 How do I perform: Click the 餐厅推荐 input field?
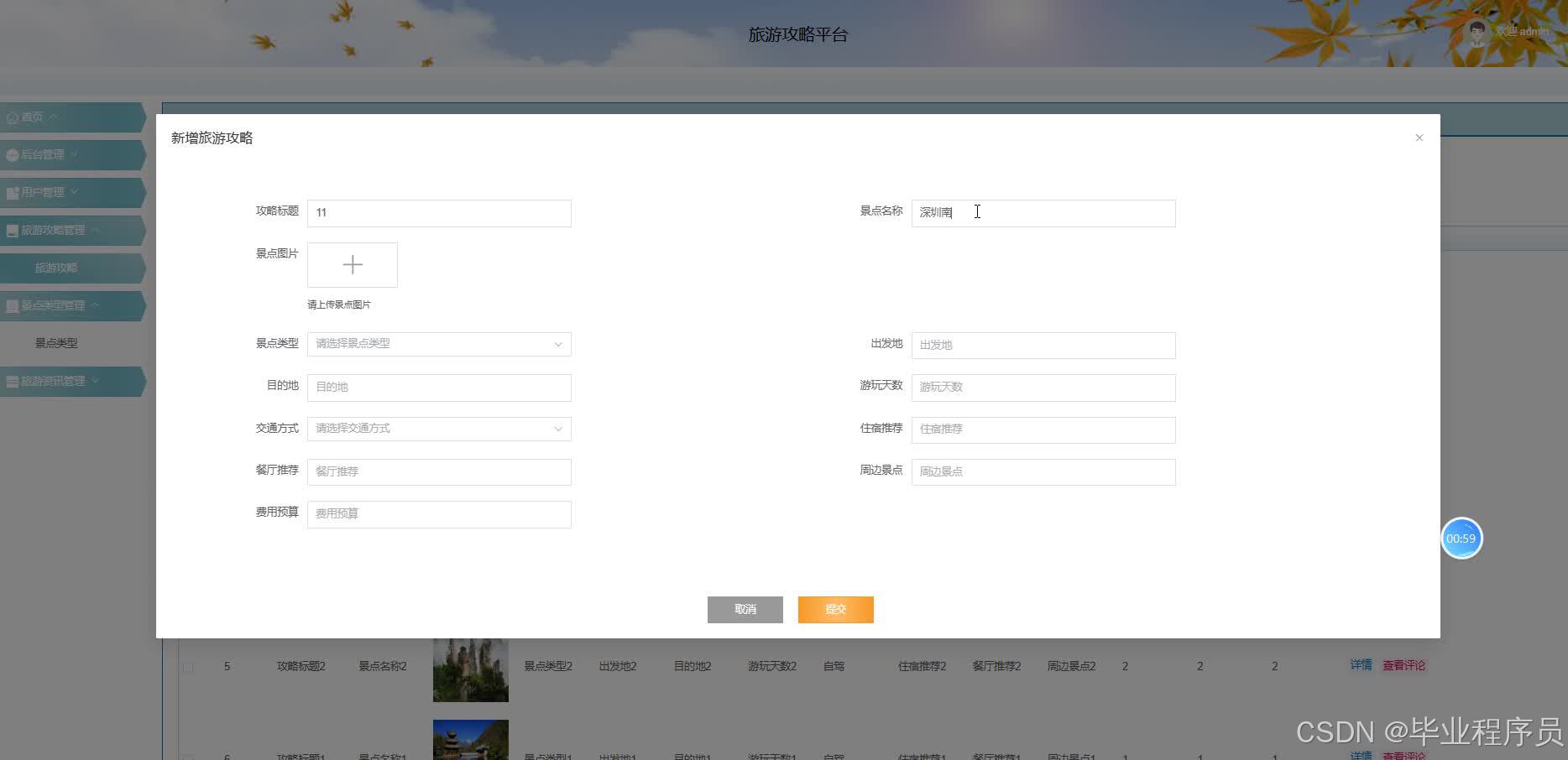(439, 471)
